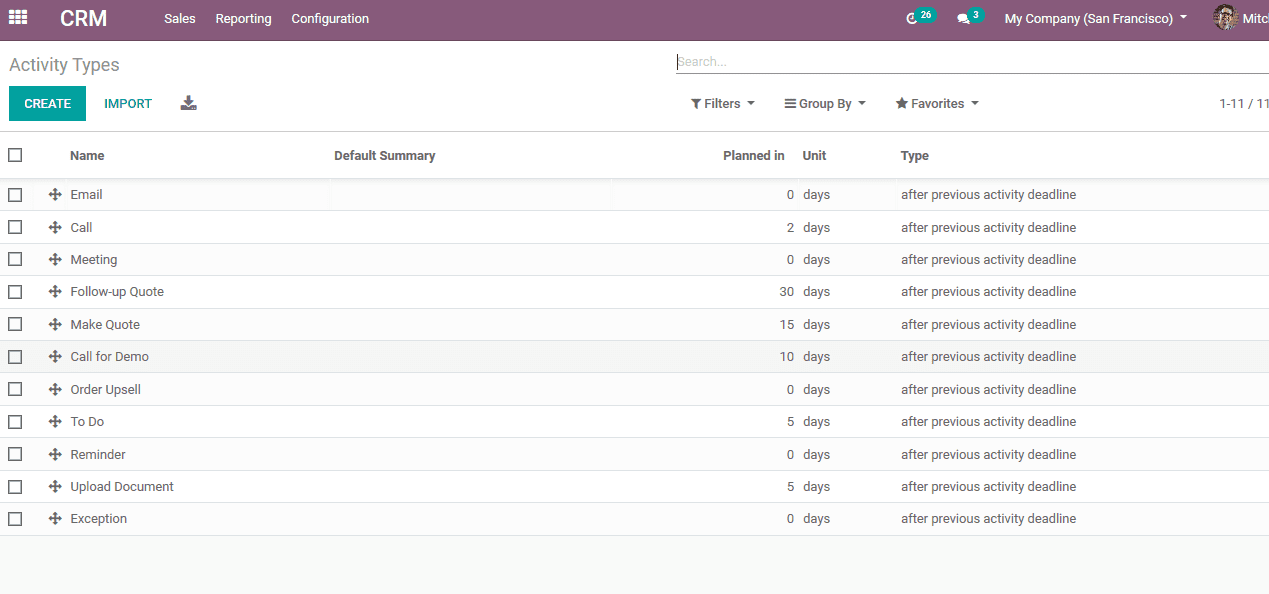Open the Call for Demo activity type
Image resolution: width=1269 pixels, height=594 pixels.
(109, 357)
